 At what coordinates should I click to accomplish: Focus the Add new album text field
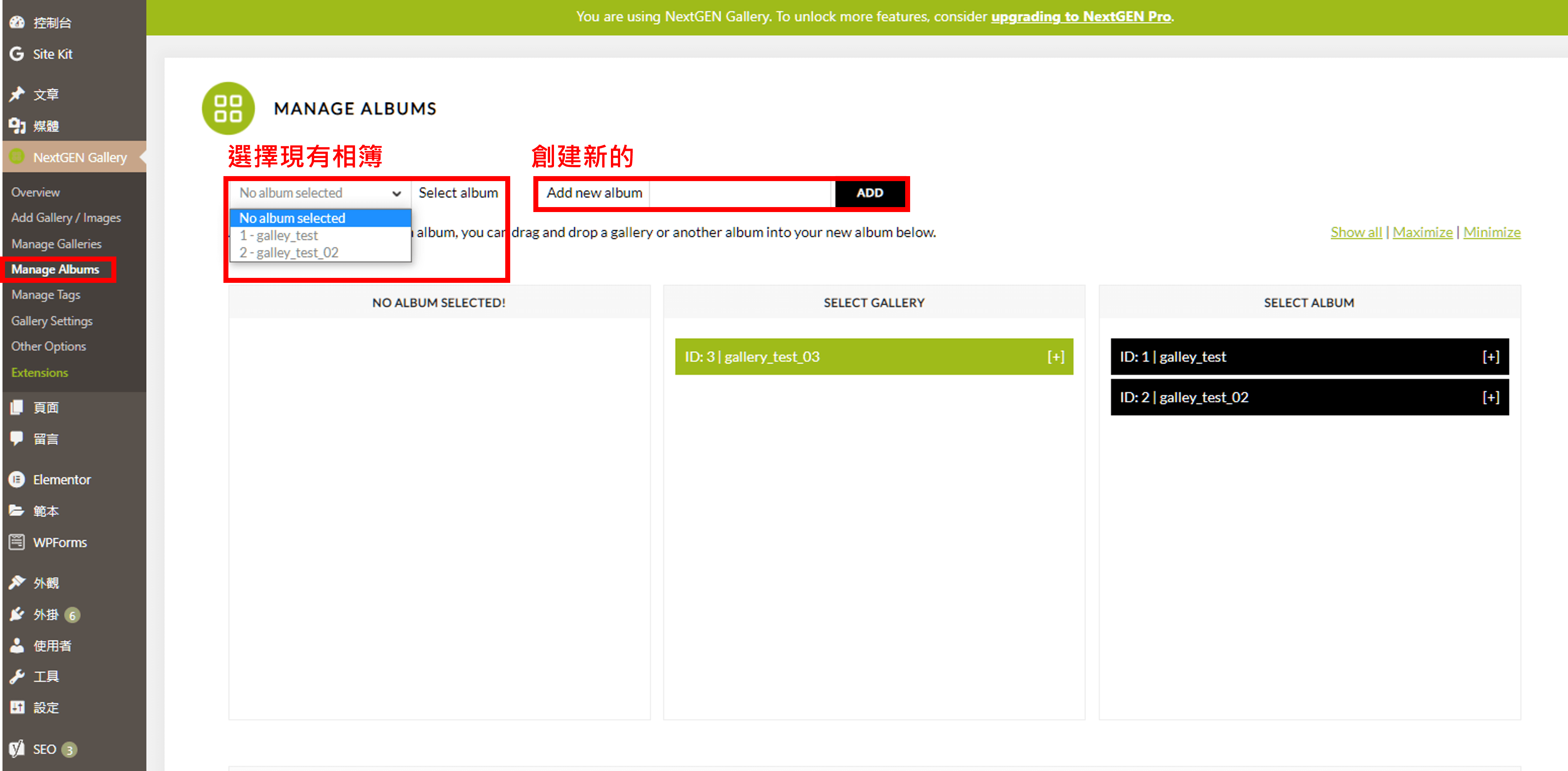pos(740,193)
